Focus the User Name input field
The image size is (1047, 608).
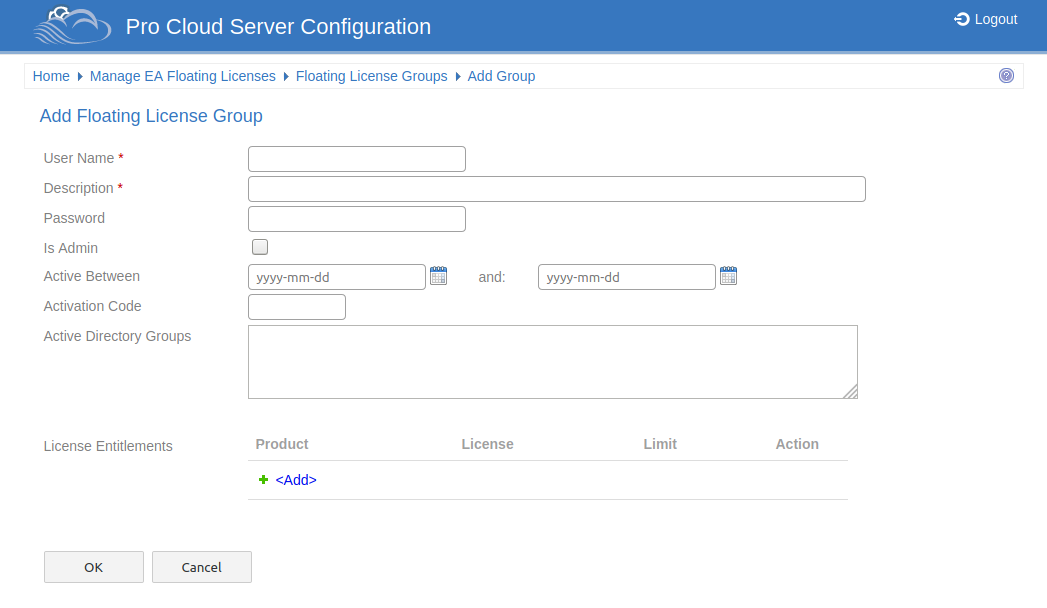point(356,159)
